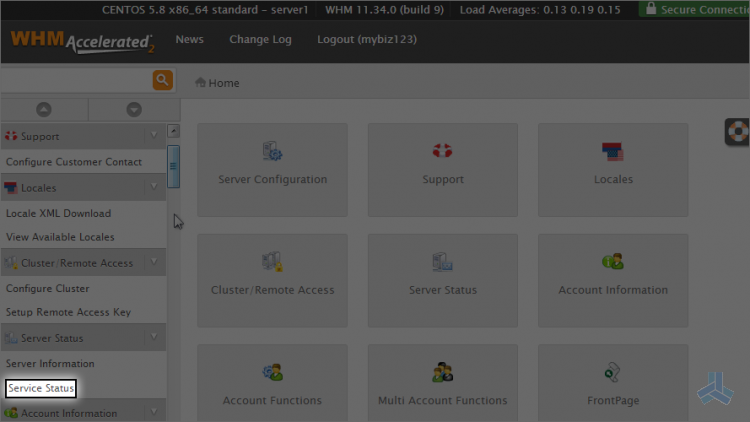Open Setup Remote Access Key link
750x422 pixels.
[68, 312]
